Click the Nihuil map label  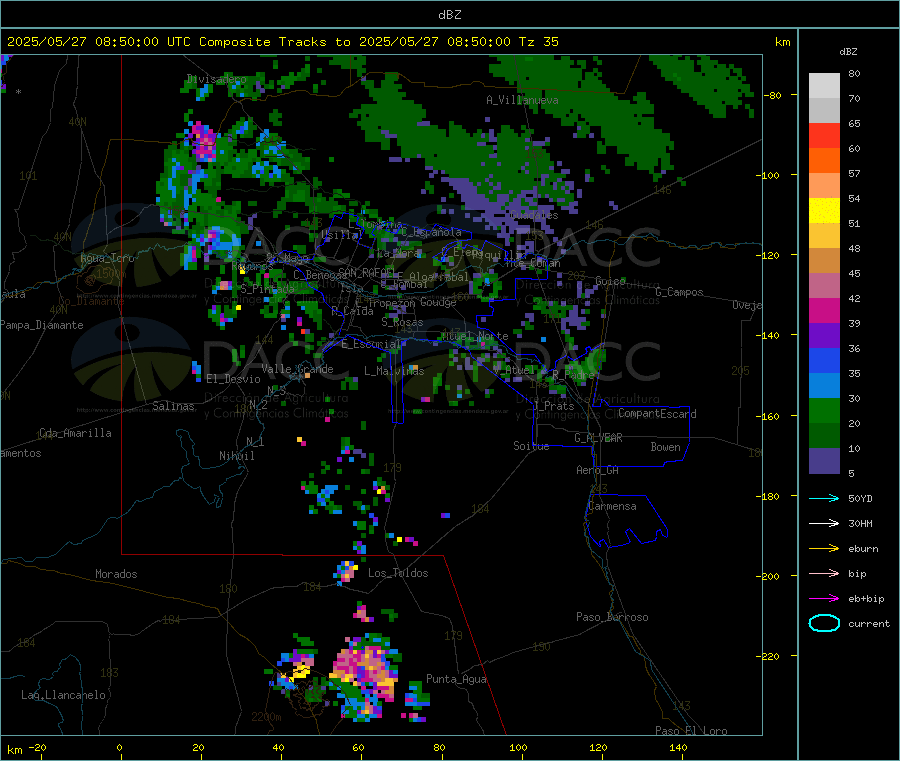point(236,456)
